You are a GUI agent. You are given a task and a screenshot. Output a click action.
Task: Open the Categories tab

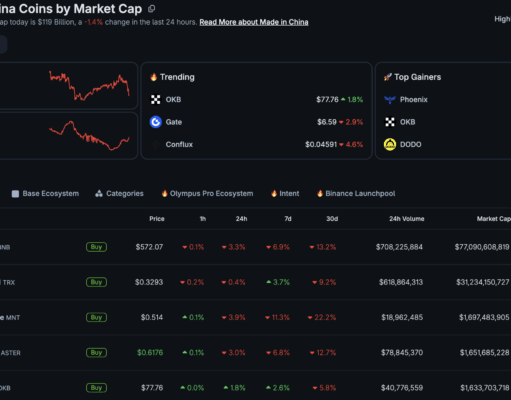tap(119, 193)
